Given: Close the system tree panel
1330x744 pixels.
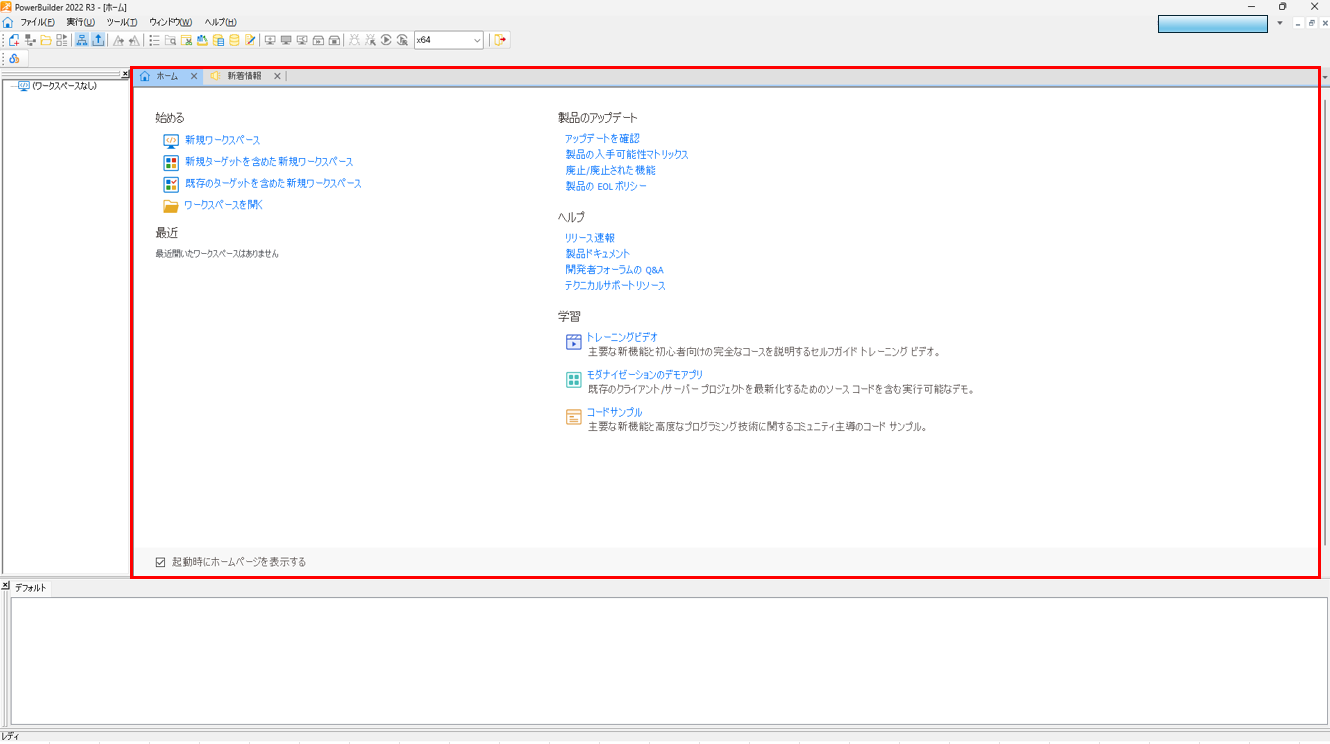Looking at the screenshot, I should pyautogui.click(x=125, y=74).
